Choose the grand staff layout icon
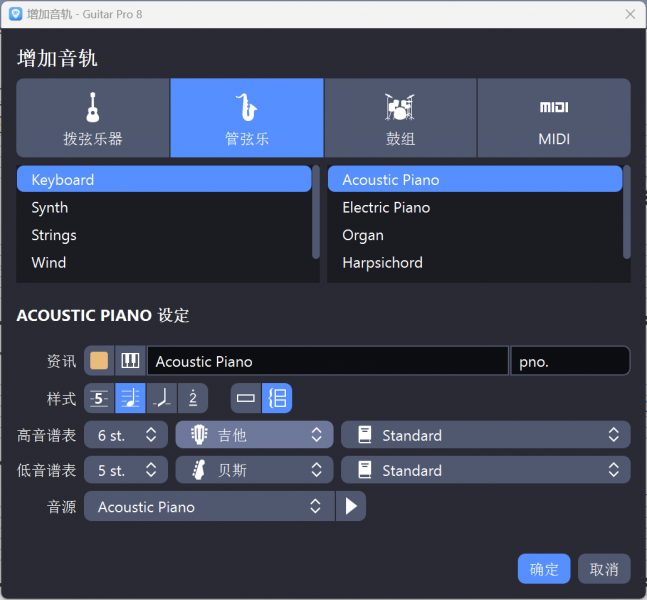Screen dimensions: 647x600 click(277, 398)
